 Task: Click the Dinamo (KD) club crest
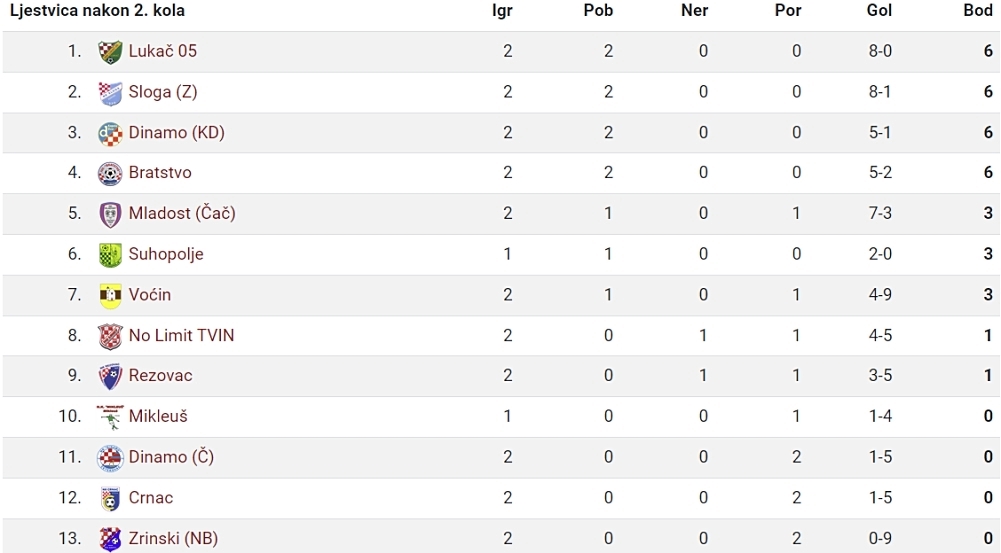pos(110,133)
